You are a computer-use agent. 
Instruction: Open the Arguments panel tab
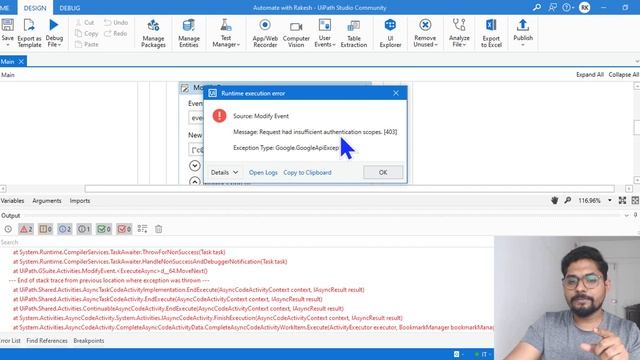(x=47, y=201)
